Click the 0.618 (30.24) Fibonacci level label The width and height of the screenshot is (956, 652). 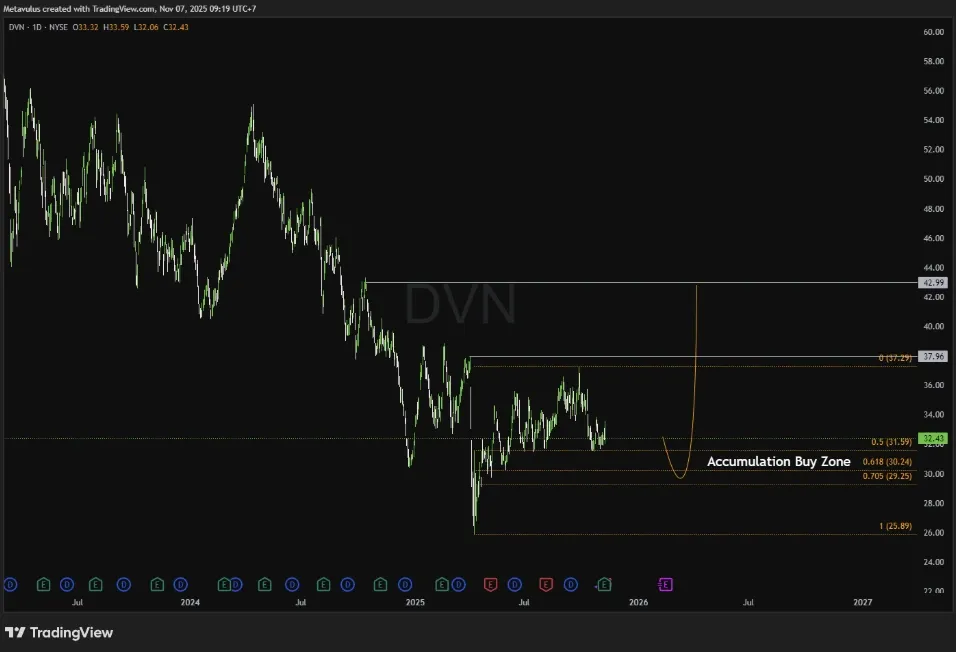click(x=885, y=462)
